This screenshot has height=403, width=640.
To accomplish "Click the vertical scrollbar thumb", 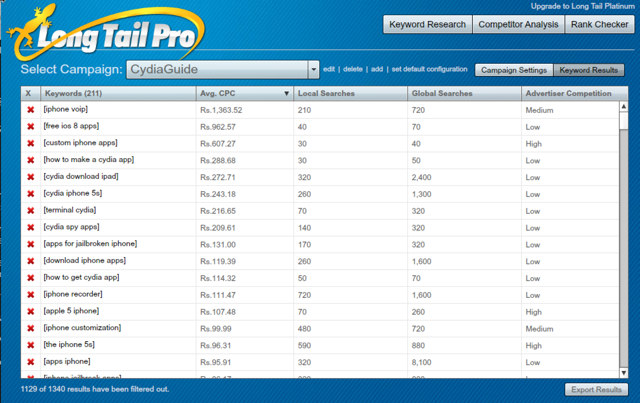I will coord(624,121).
